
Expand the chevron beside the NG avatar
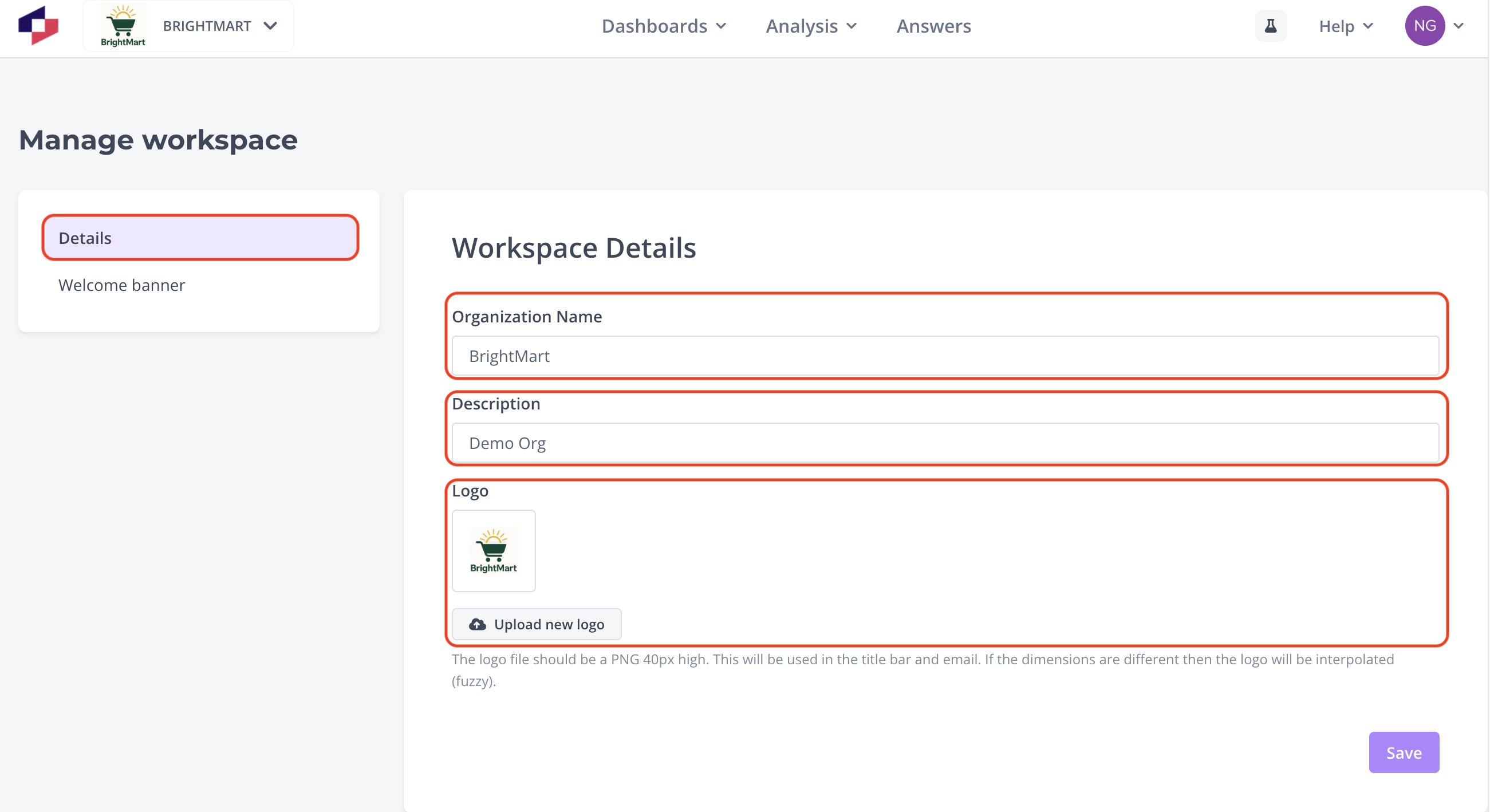point(1458,25)
